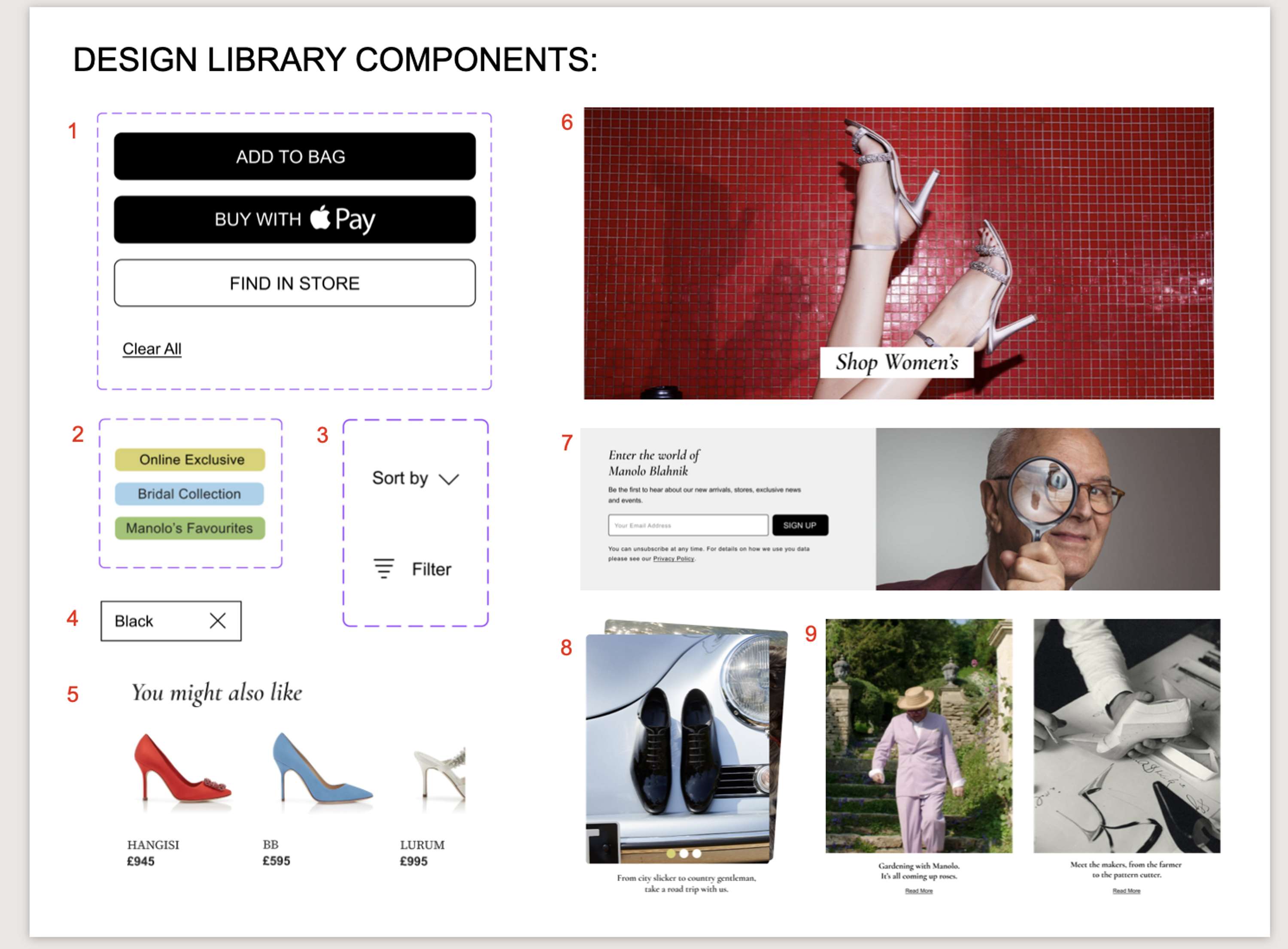Click the Black filter chip label
Image resolution: width=1288 pixels, height=949 pixels.
(x=134, y=621)
